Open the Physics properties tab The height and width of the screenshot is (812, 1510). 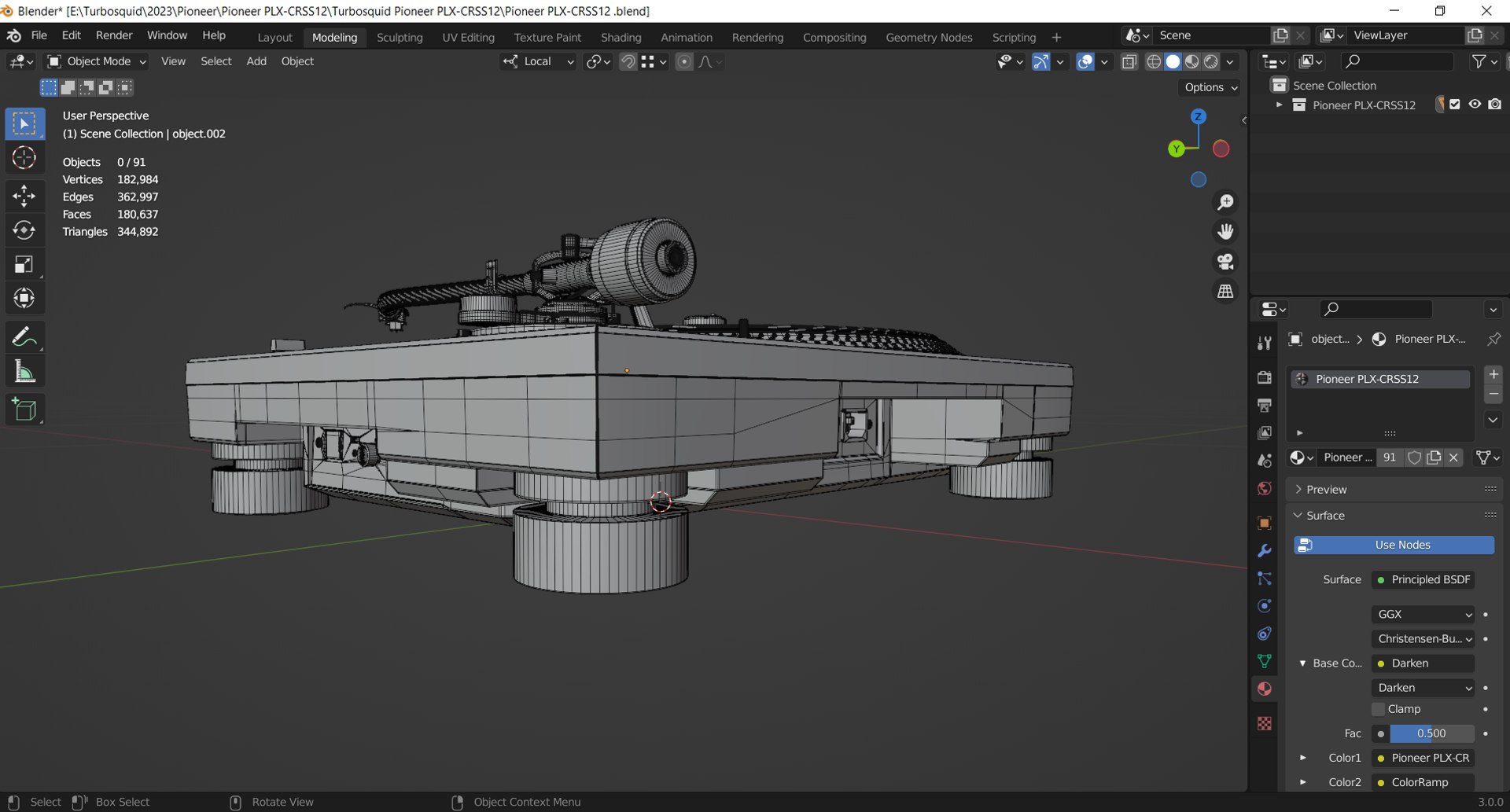pyautogui.click(x=1265, y=606)
